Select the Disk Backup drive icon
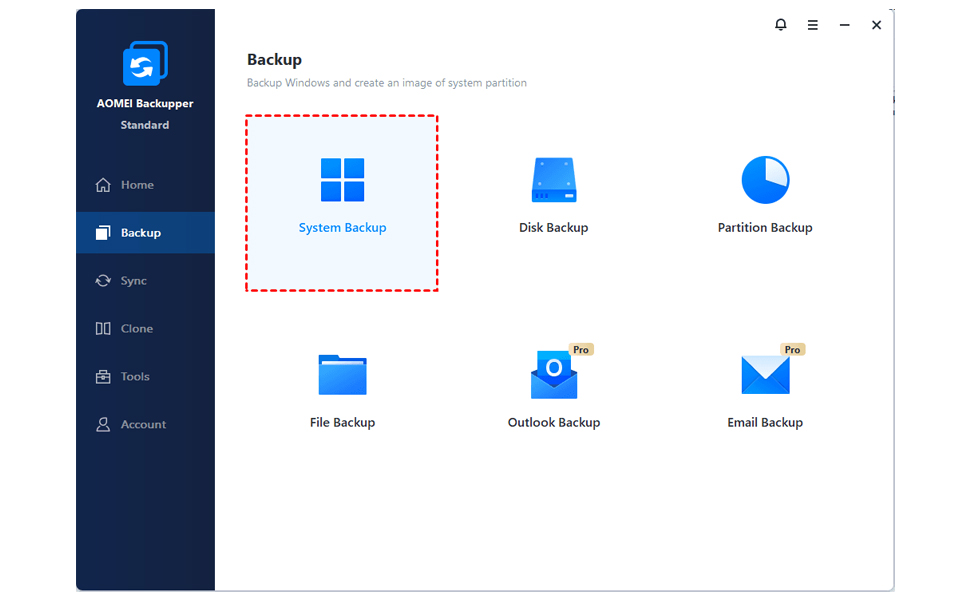The width and height of the screenshot is (970, 600). [x=554, y=179]
